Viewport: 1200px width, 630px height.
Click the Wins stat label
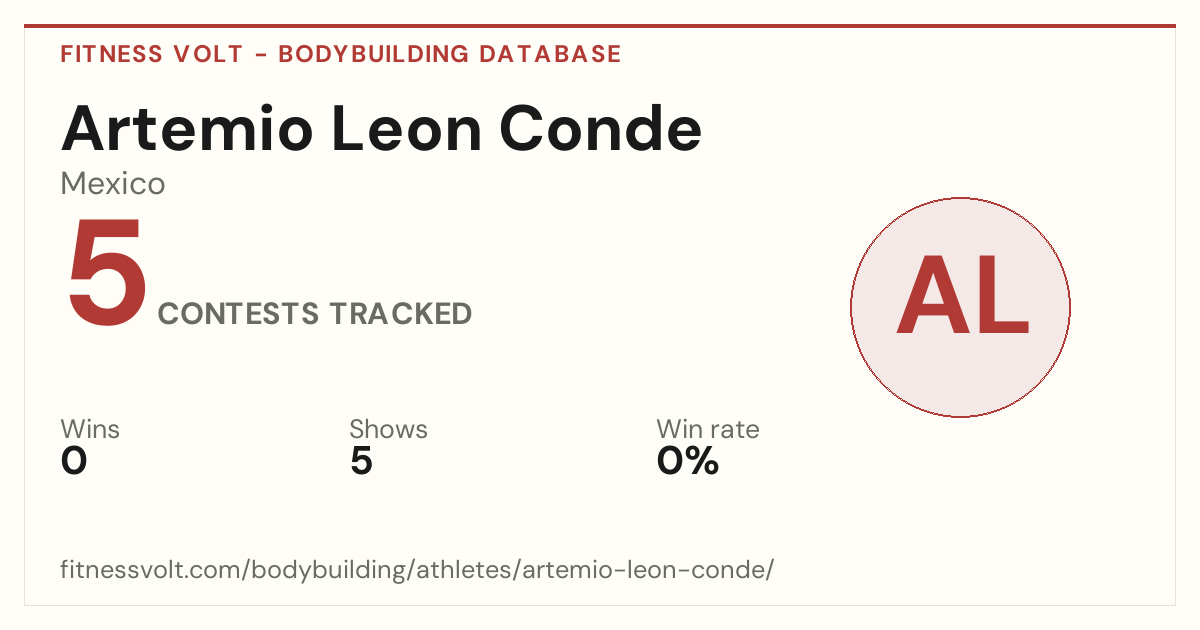coord(90,429)
